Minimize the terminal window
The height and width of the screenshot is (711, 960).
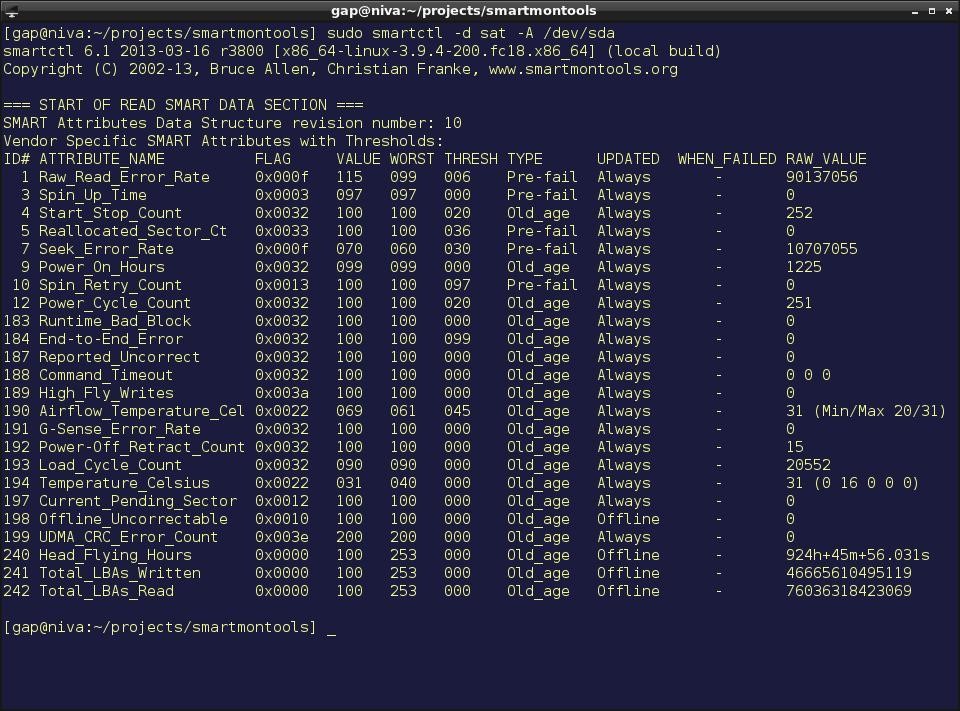[x=915, y=11]
